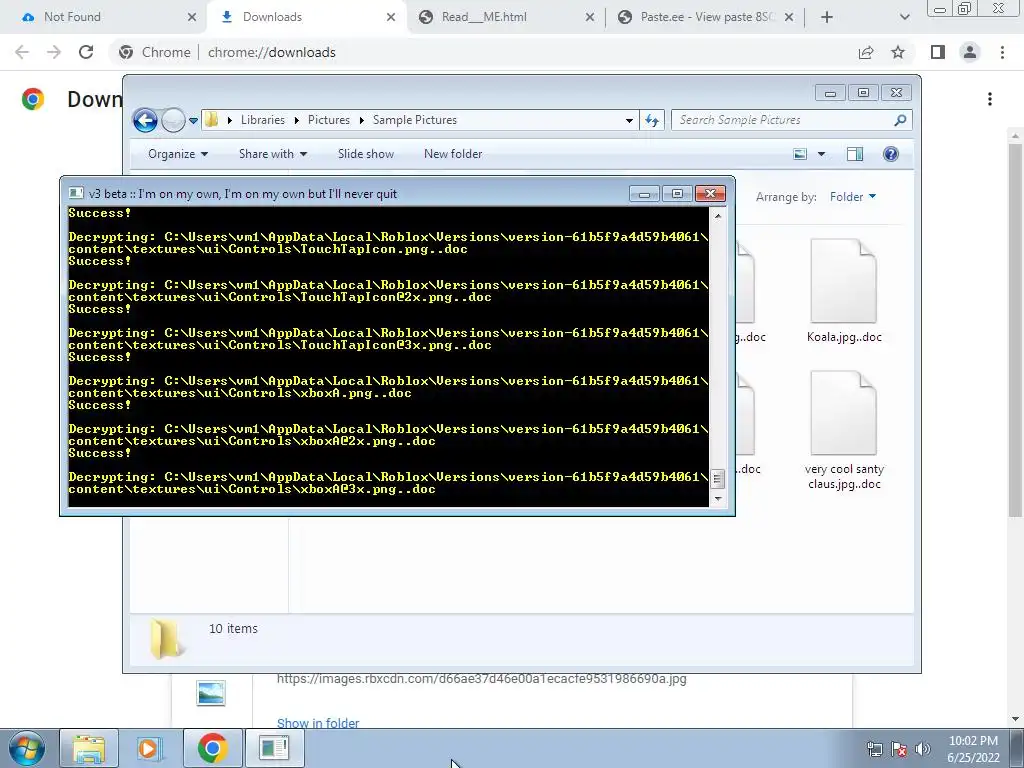The height and width of the screenshot is (768, 1024).
Task: Expand Explorer address bar history dropdown
Action: tap(629, 120)
